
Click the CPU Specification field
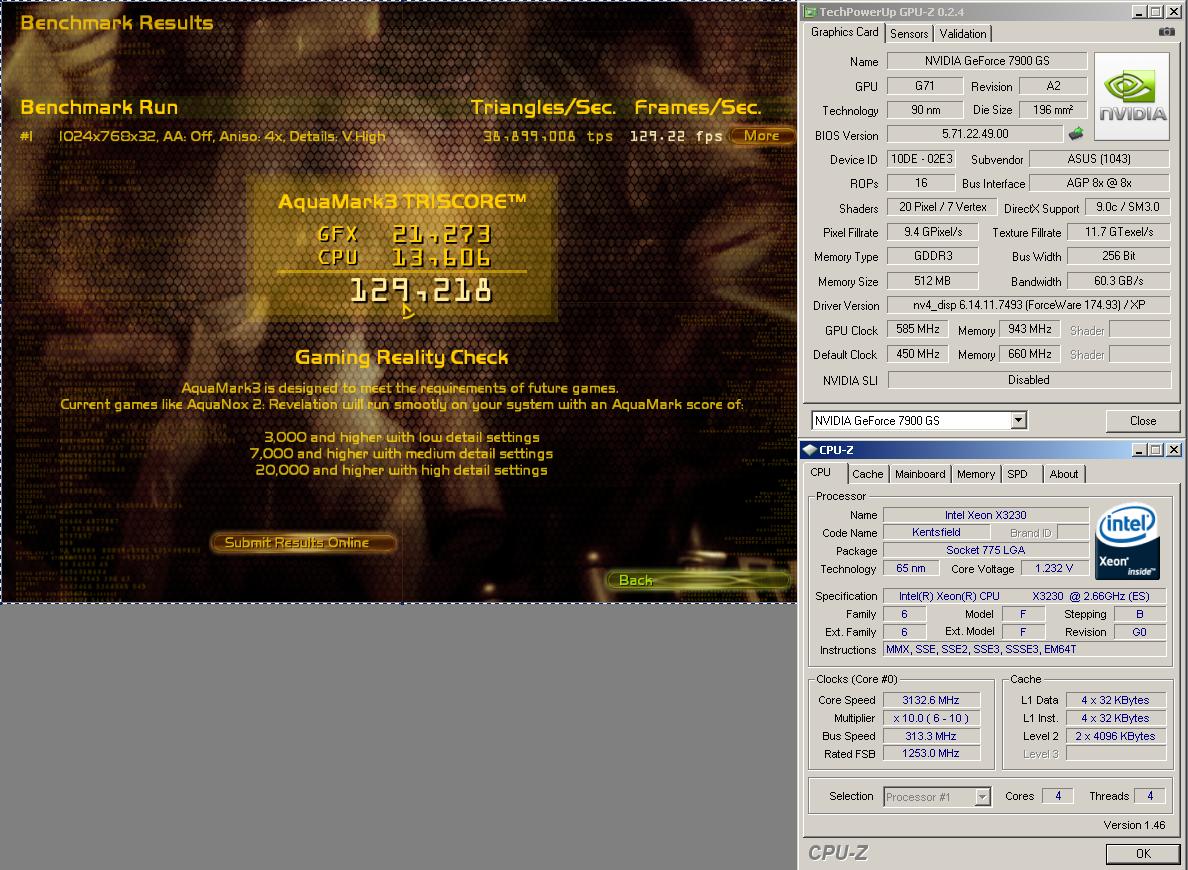pos(1024,596)
